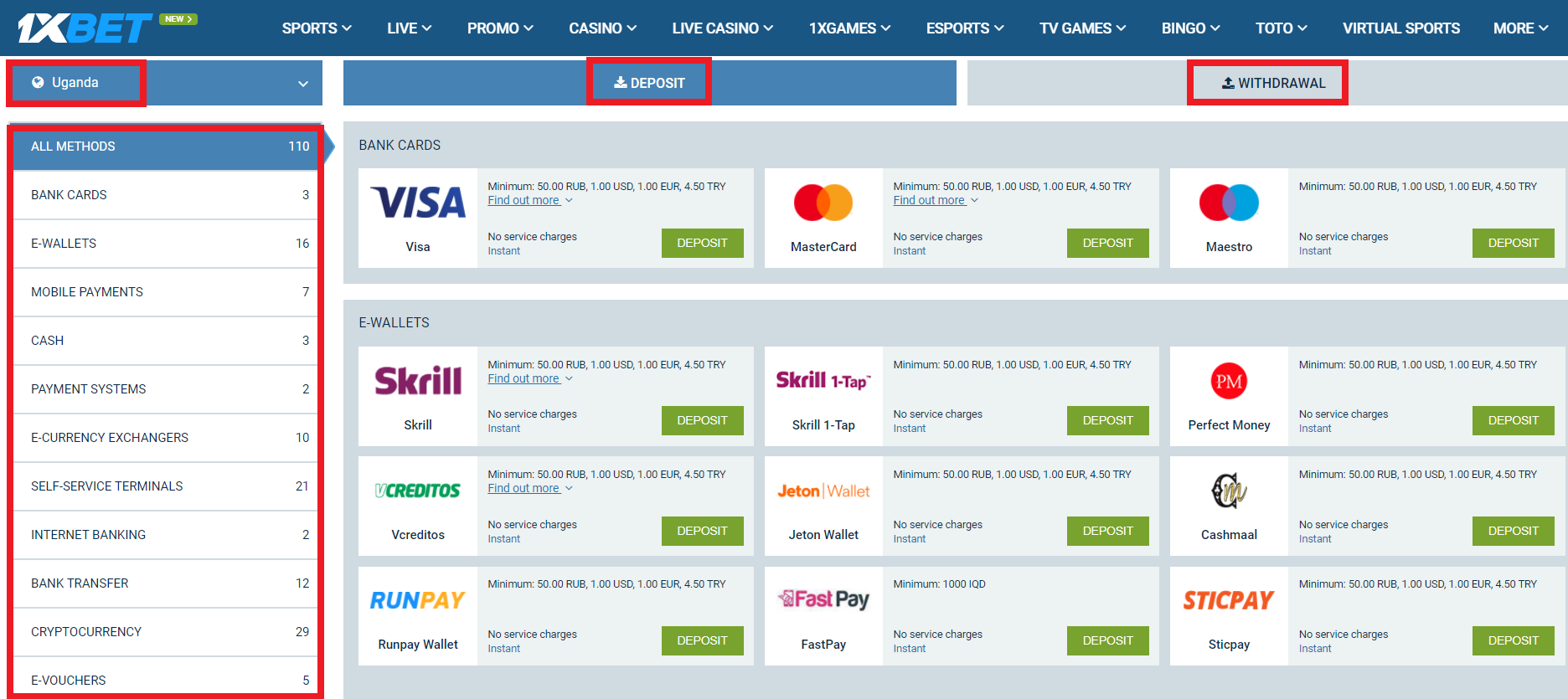Filter by BANK CARDS category
The width and height of the screenshot is (1568, 699).
(x=166, y=195)
